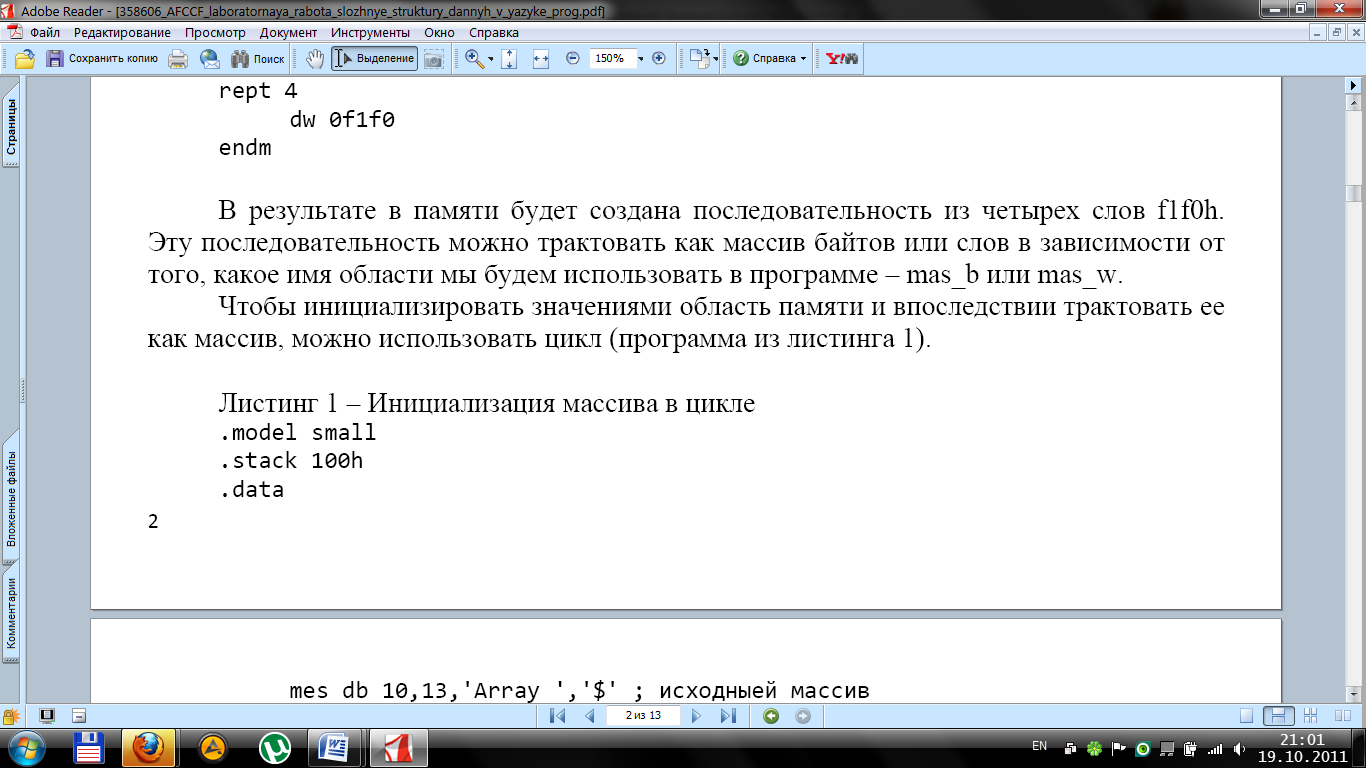This screenshot has height=768, width=1366.
Task: Go to first page button
Action: (x=558, y=716)
